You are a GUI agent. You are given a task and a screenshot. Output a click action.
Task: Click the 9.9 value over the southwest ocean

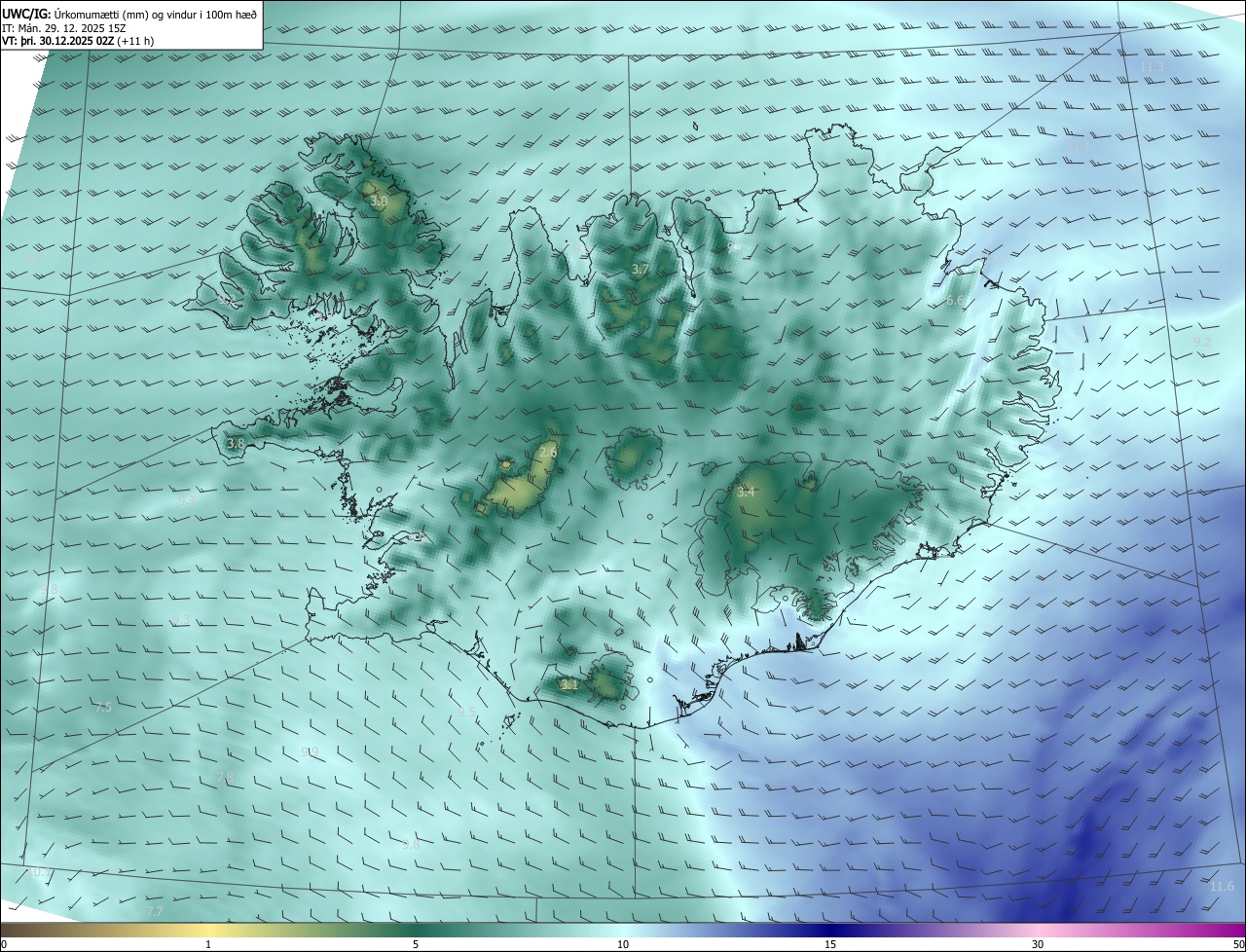pos(310,751)
